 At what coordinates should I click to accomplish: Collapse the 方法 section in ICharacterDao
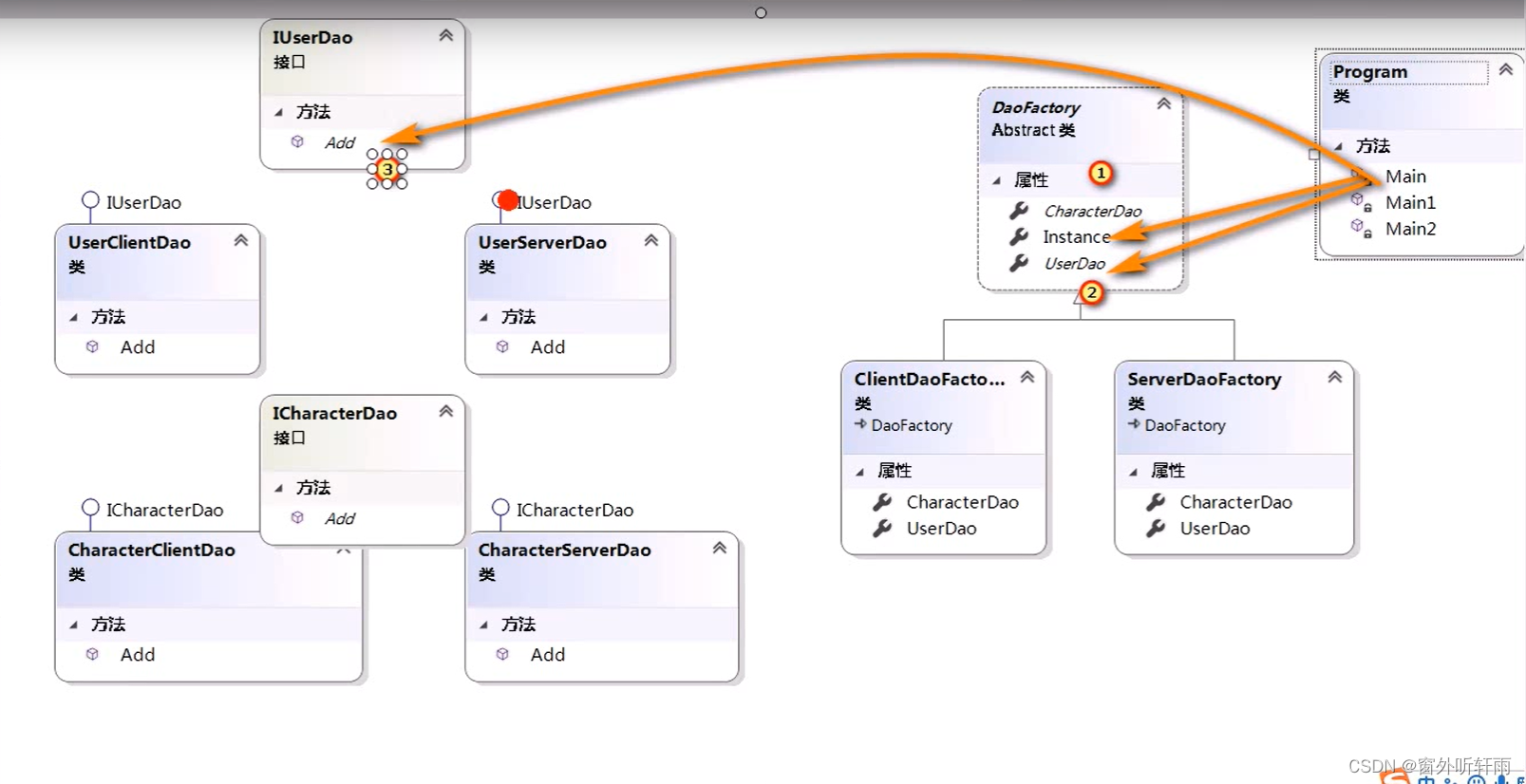pyautogui.click(x=279, y=488)
